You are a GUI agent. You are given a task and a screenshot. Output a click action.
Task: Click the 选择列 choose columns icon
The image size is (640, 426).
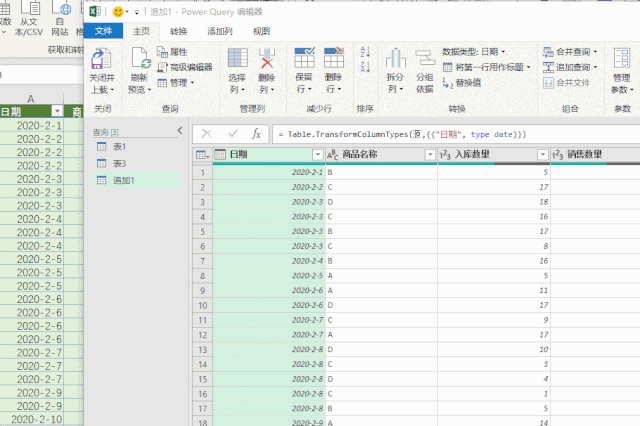tap(238, 58)
